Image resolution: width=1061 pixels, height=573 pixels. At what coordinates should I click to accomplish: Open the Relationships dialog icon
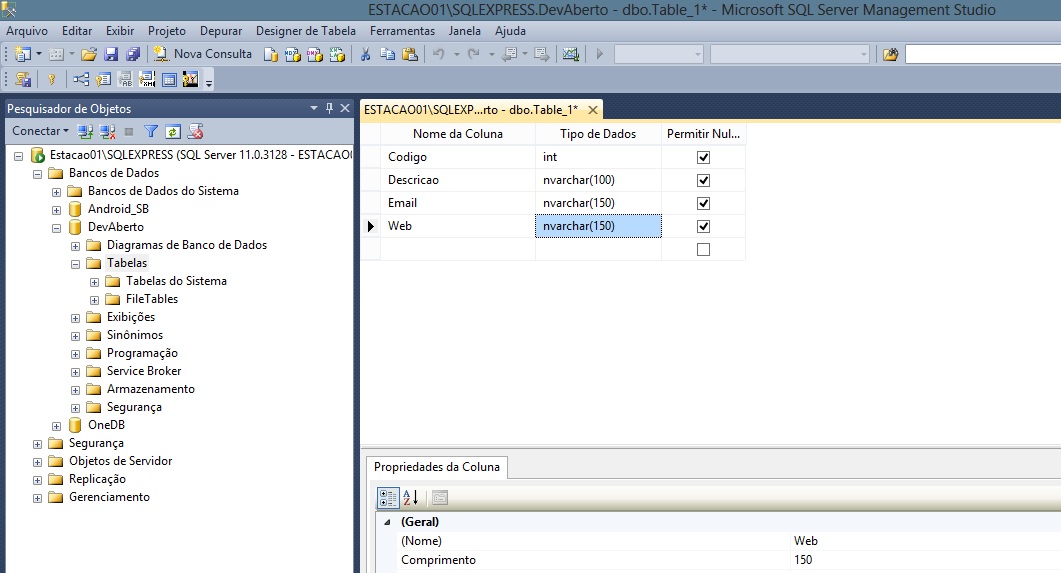point(80,80)
